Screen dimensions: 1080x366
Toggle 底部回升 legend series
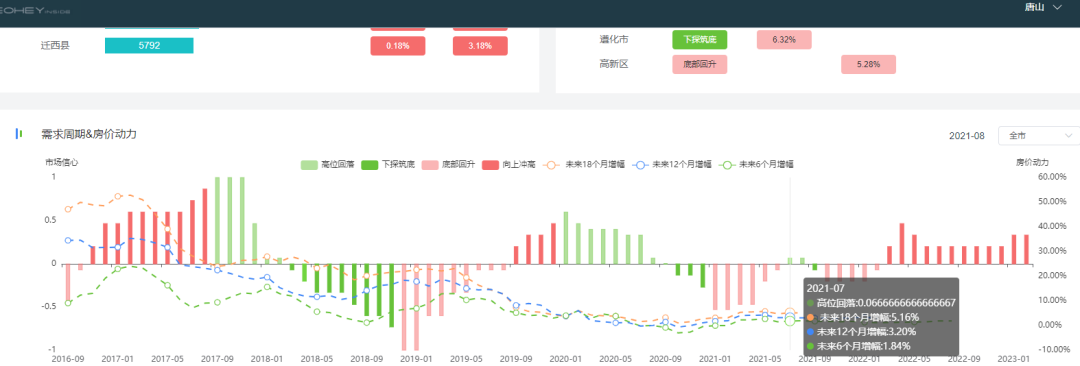click(449, 165)
